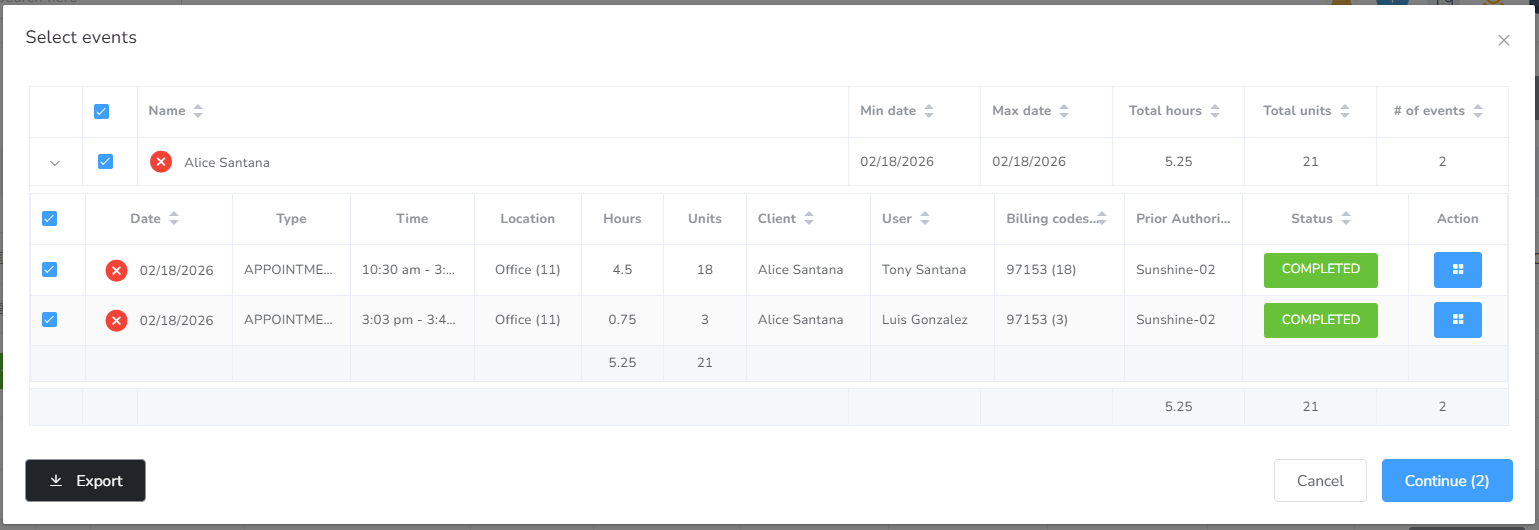Uncheck the Luis Gonzalez event checkbox
The image size is (1539, 530).
point(49,320)
